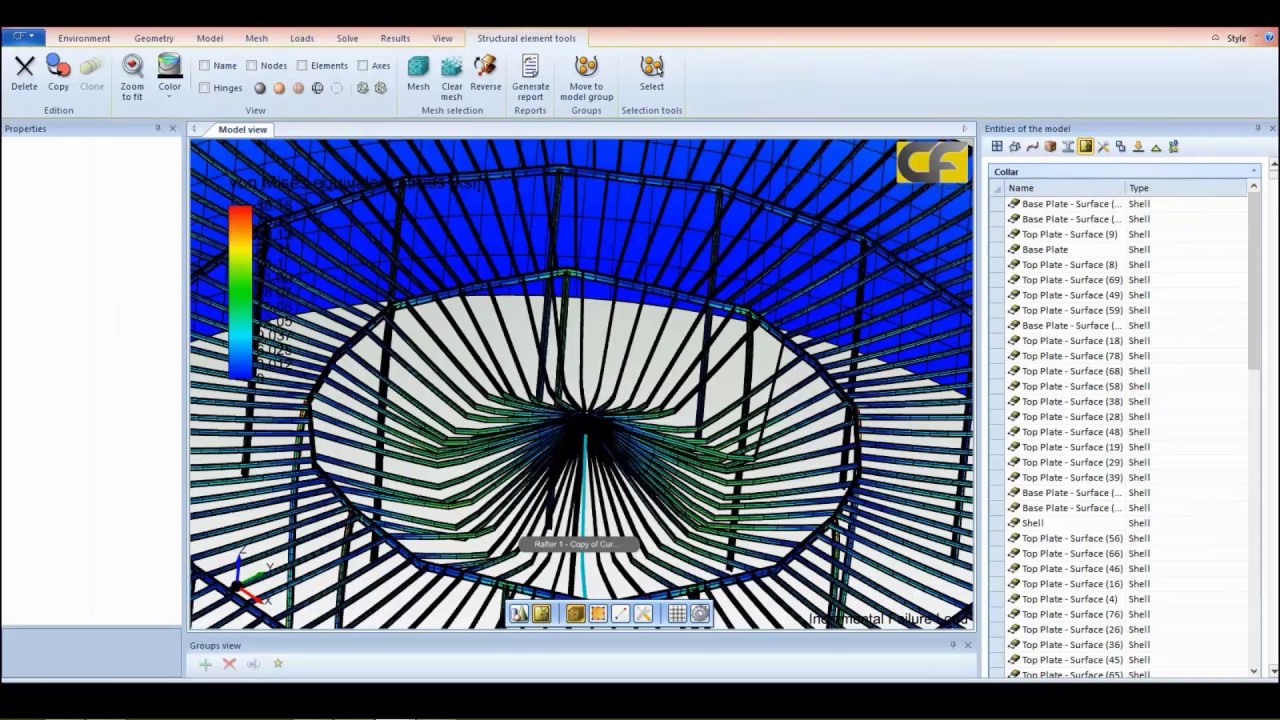Screen dimensions: 1280x720
Task: Click the grid icon in Entities panel
Action: pyautogui.click(x=997, y=147)
